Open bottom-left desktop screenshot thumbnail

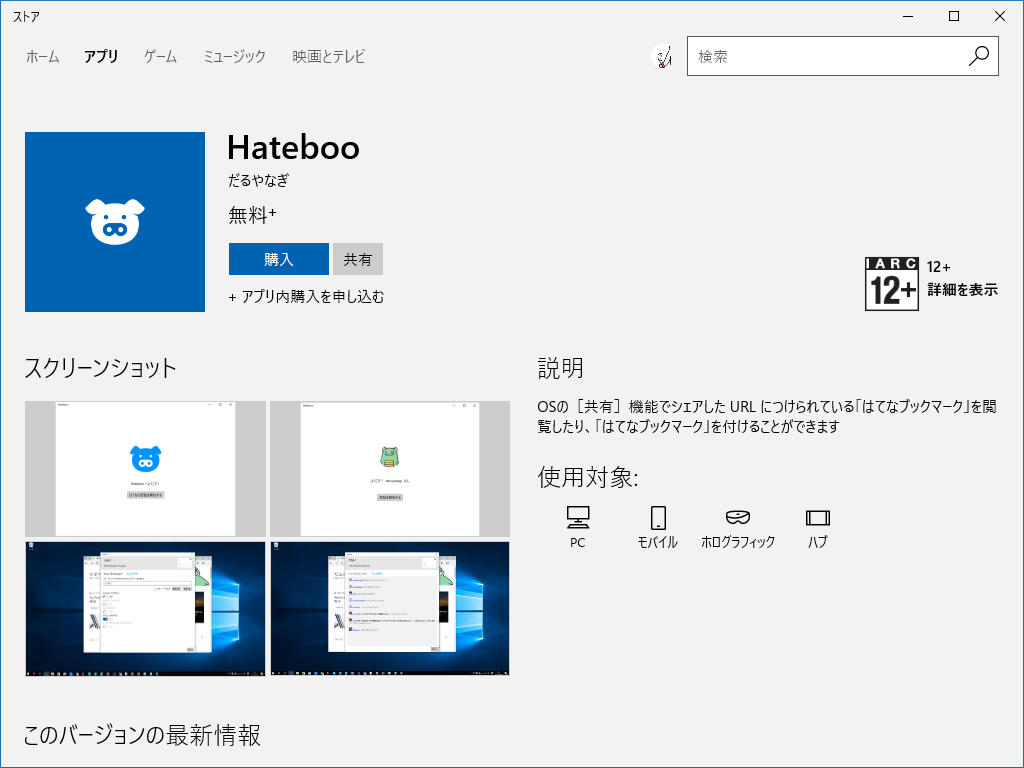tap(145, 608)
